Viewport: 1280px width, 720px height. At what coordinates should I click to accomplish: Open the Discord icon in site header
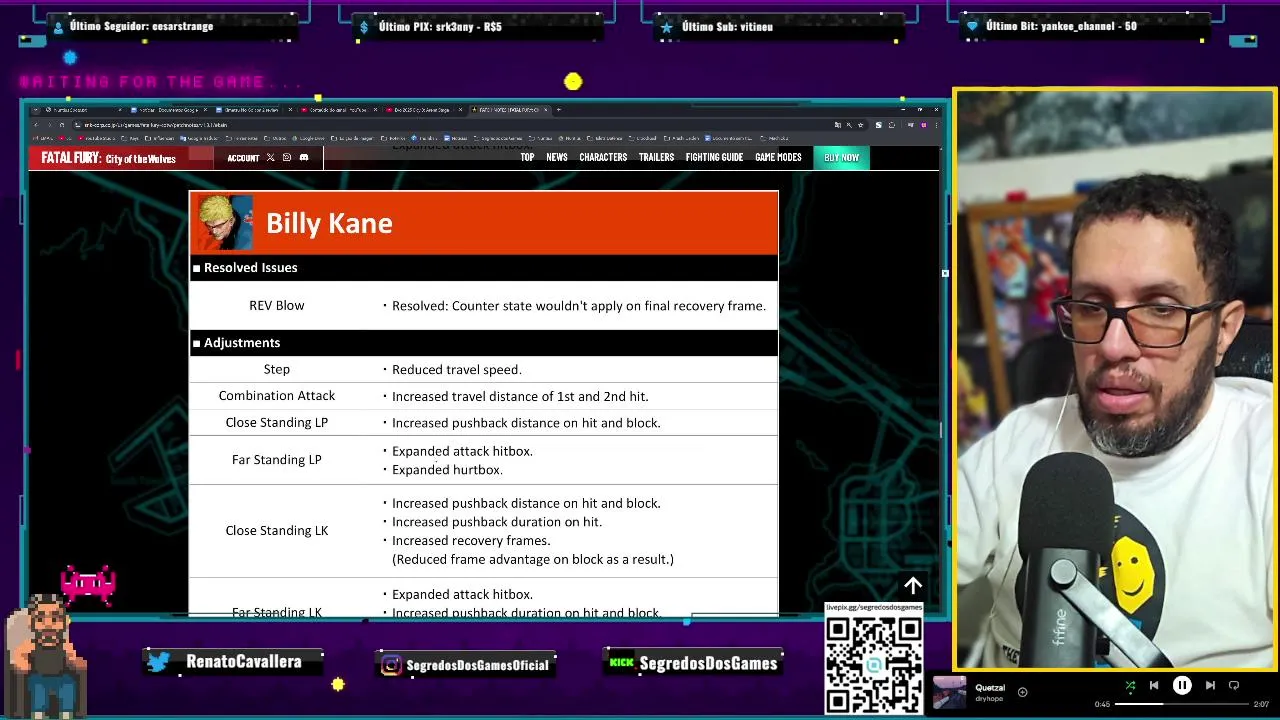pyautogui.click(x=304, y=158)
